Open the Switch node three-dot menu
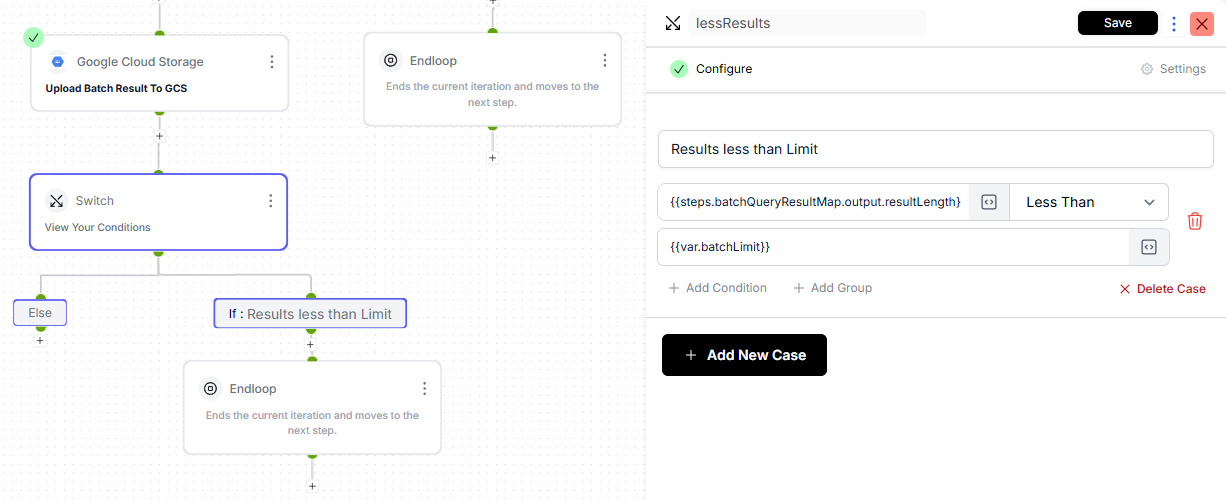 [x=270, y=201]
